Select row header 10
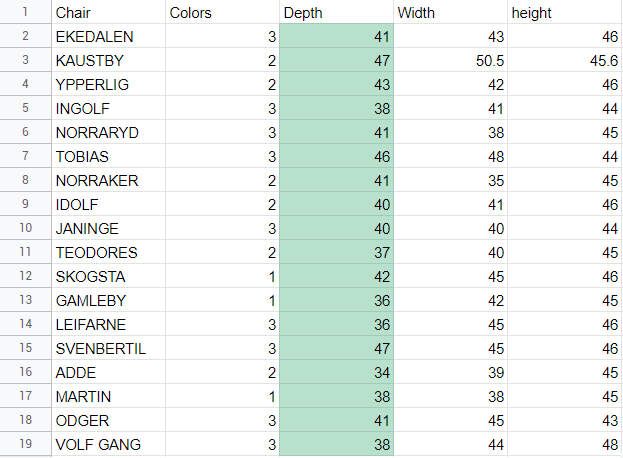The height and width of the screenshot is (458, 623). (25, 228)
